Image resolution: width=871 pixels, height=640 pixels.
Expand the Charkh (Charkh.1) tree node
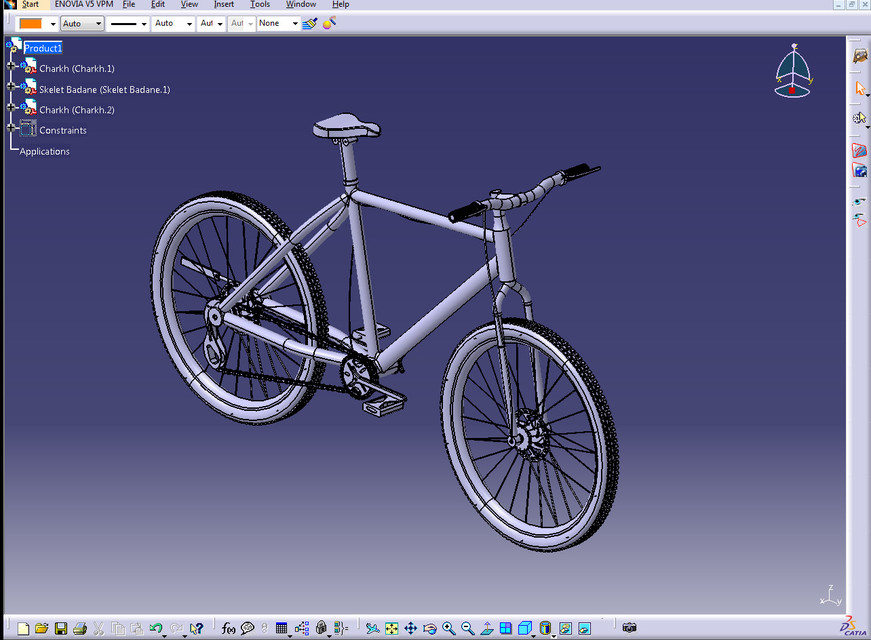pos(12,67)
